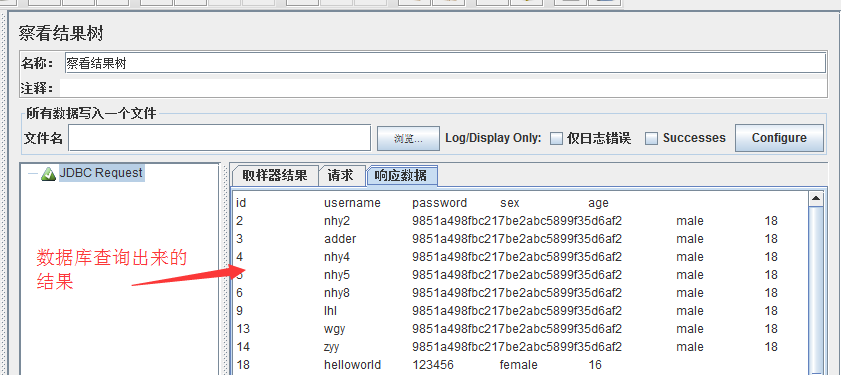Image resolution: width=841 pixels, height=375 pixels.
Task: Switch to the 取样器结果 tab
Action: pyautogui.click(x=275, y=175)
